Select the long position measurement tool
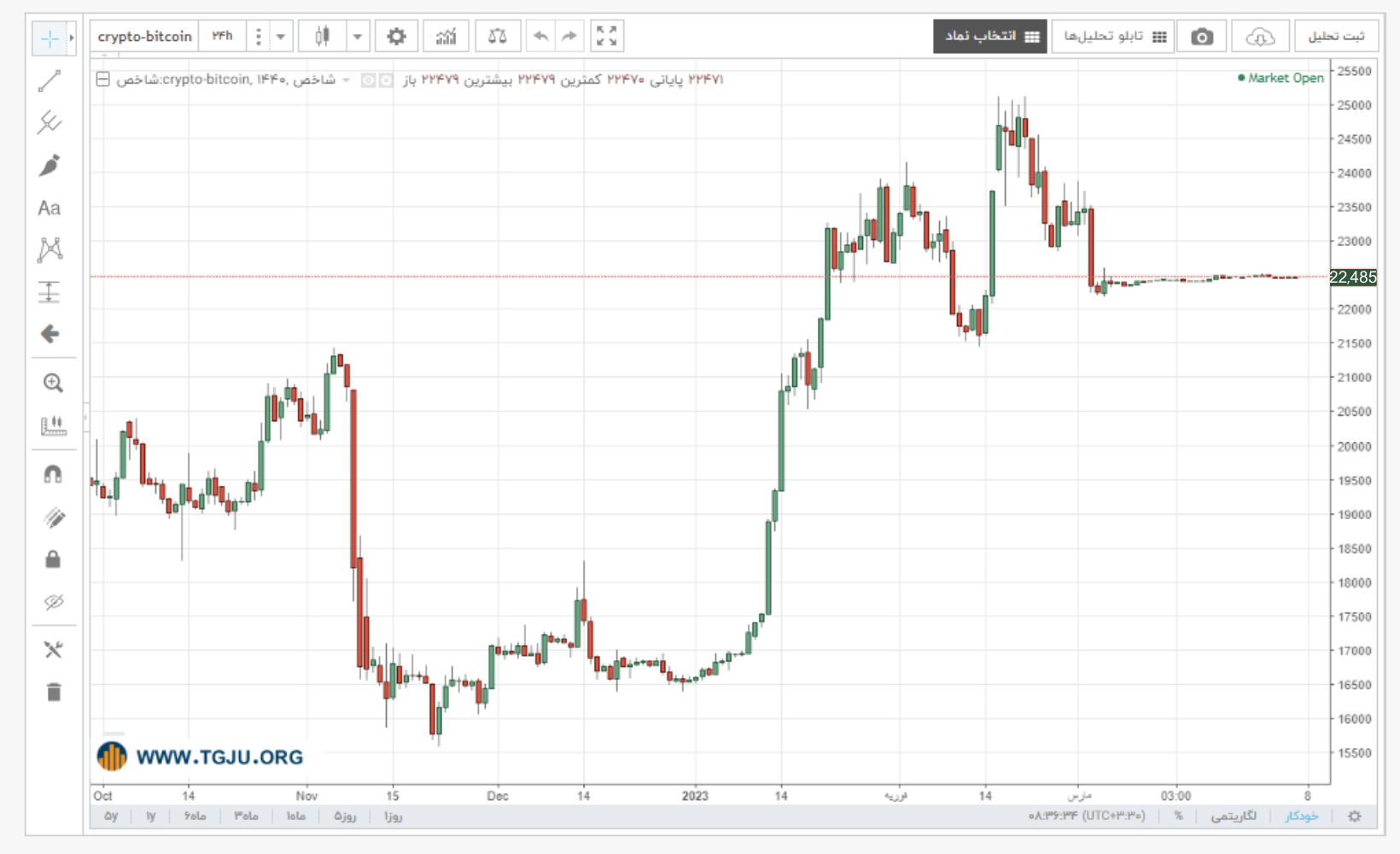 [x=50, y=292]
